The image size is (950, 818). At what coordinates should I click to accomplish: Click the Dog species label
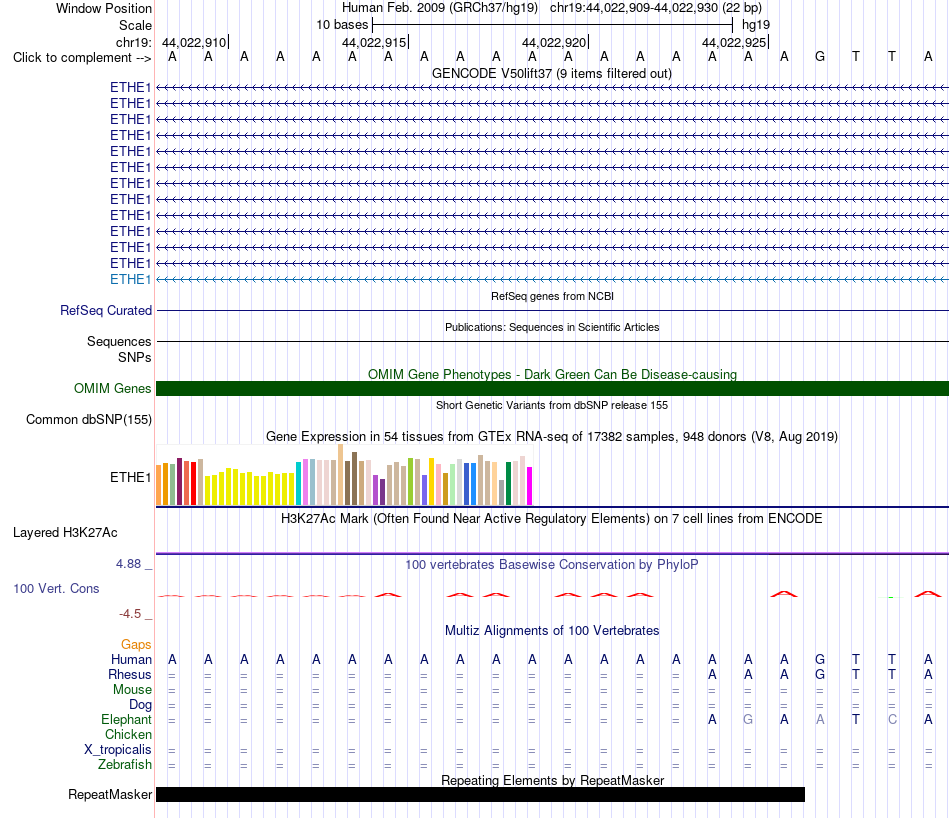(140, 705)
